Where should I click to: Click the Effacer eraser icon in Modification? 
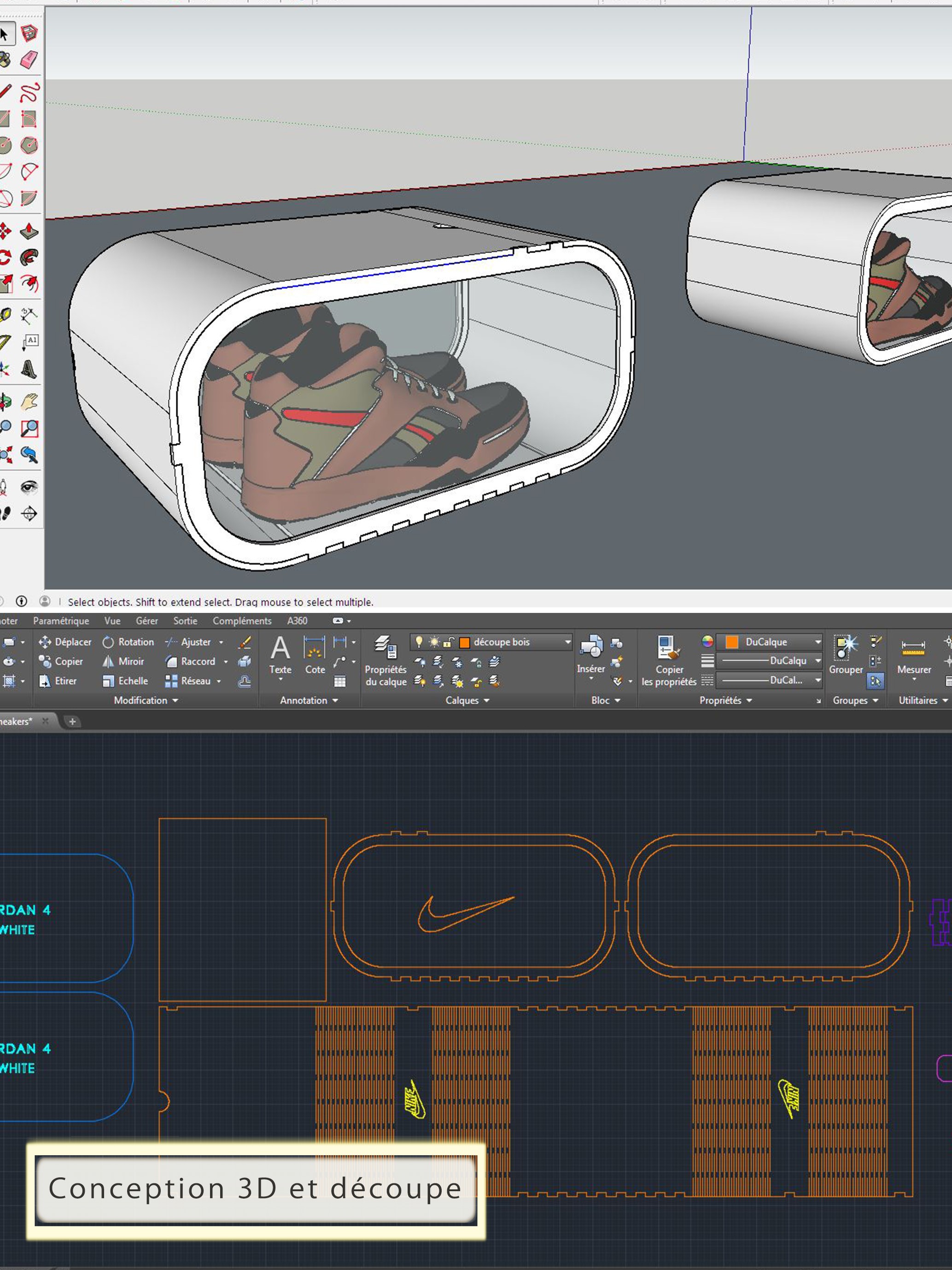point(245,642)
